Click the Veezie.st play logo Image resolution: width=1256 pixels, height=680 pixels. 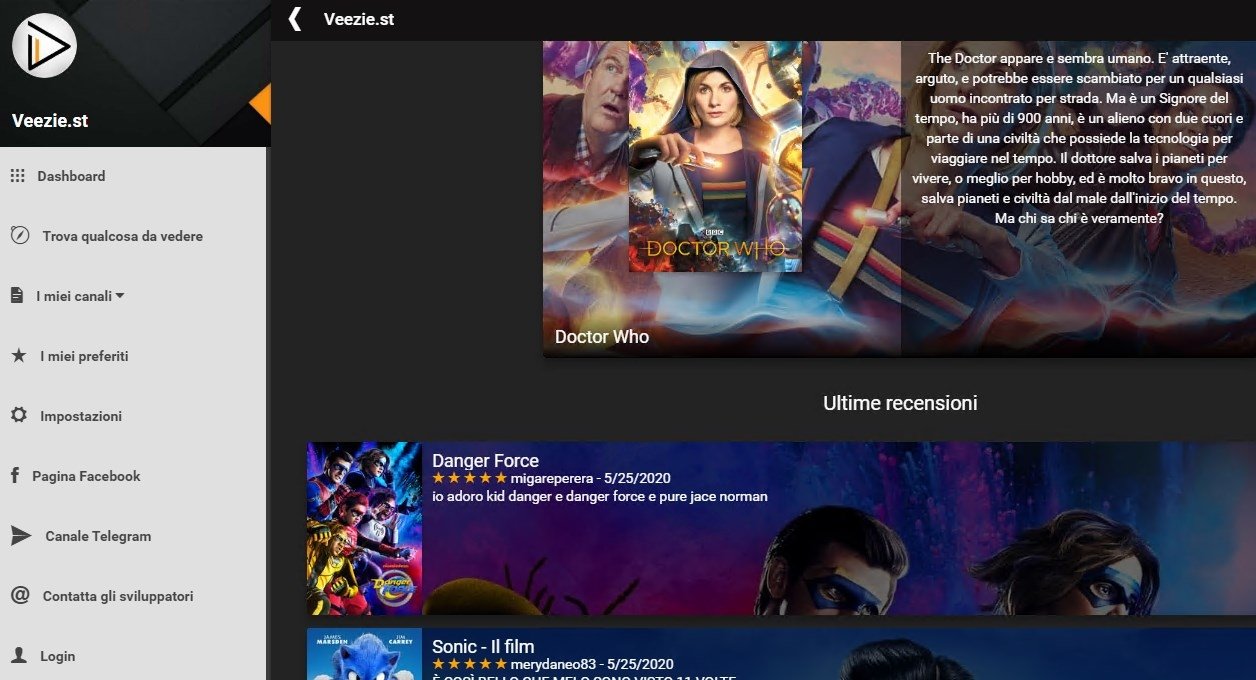pos(44,45)
